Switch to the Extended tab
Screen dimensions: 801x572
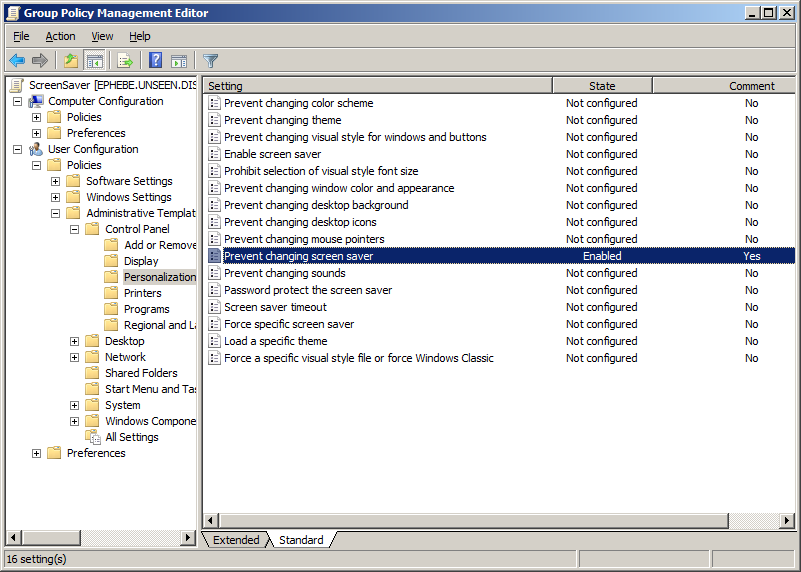click(236, 540)
